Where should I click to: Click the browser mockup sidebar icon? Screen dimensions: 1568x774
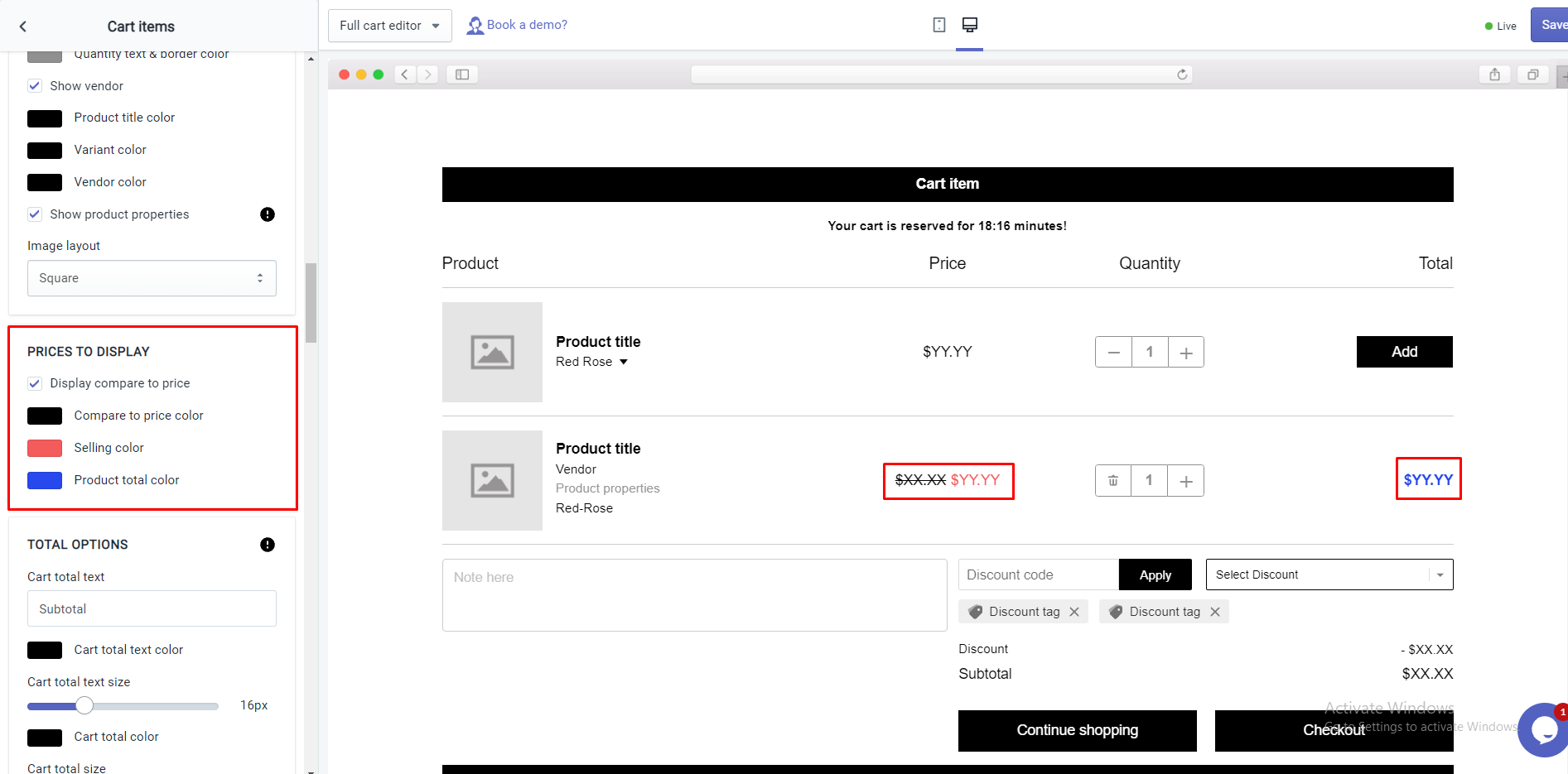point(462,75)
